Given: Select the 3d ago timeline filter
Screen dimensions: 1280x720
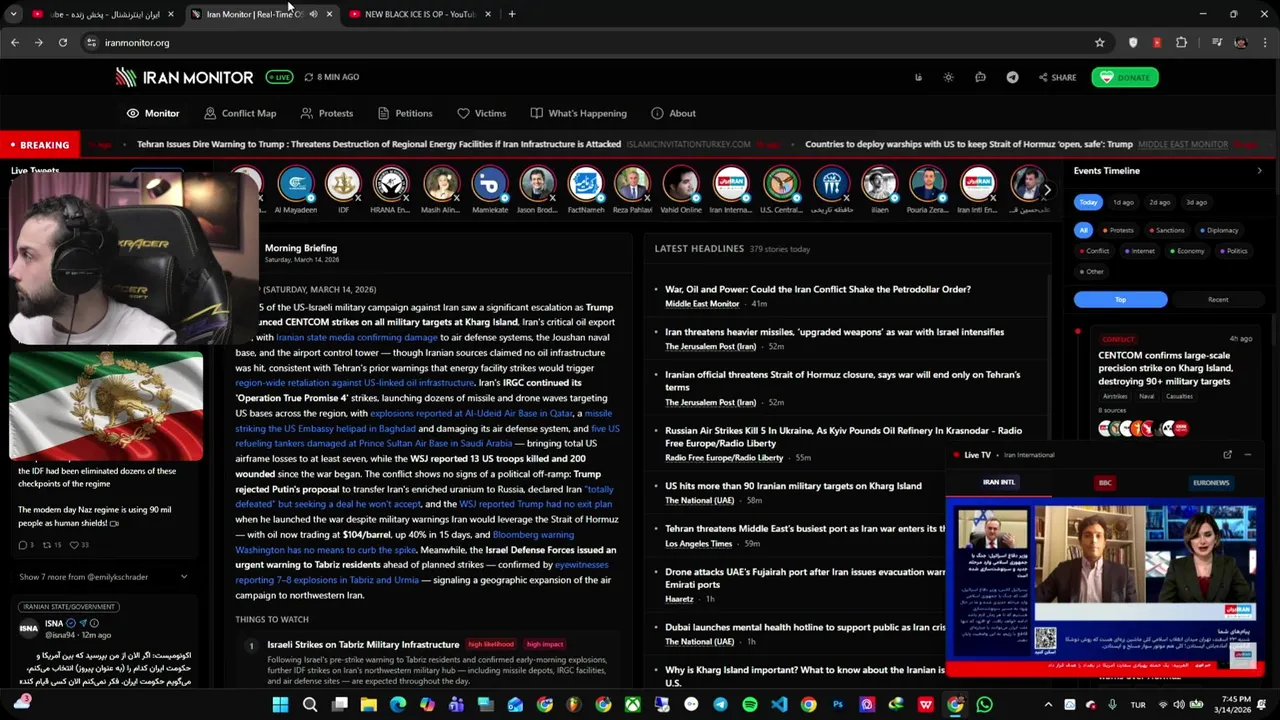Looking at the screenshot, I should point(1196,202).
